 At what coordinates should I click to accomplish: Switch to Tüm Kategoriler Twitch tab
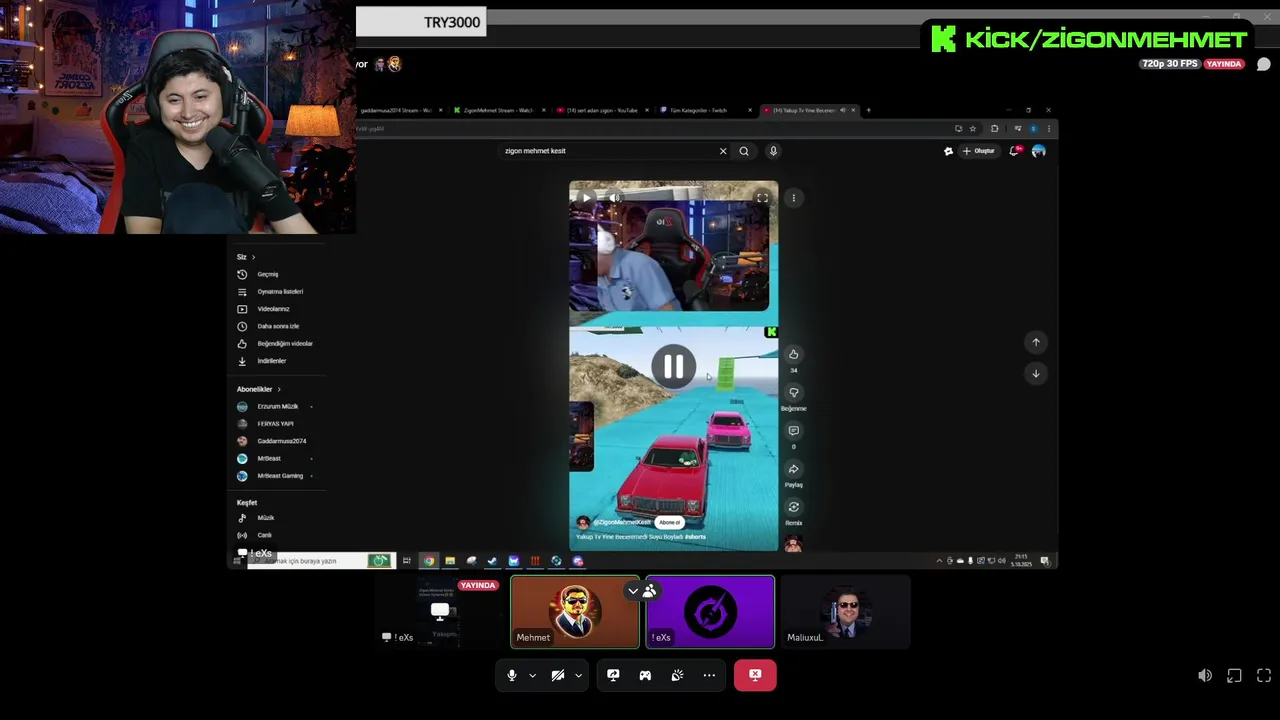706,110
